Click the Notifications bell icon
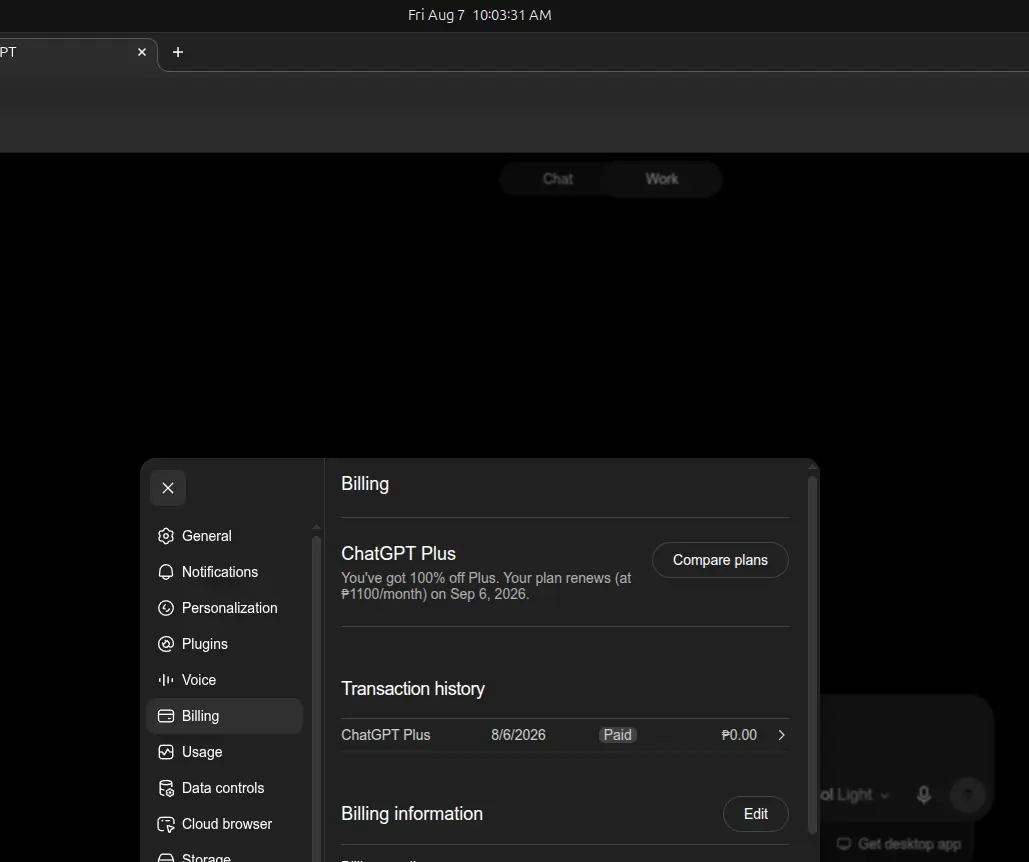Viewport: 1029px width, 862px height. click(x=166, y=572)
